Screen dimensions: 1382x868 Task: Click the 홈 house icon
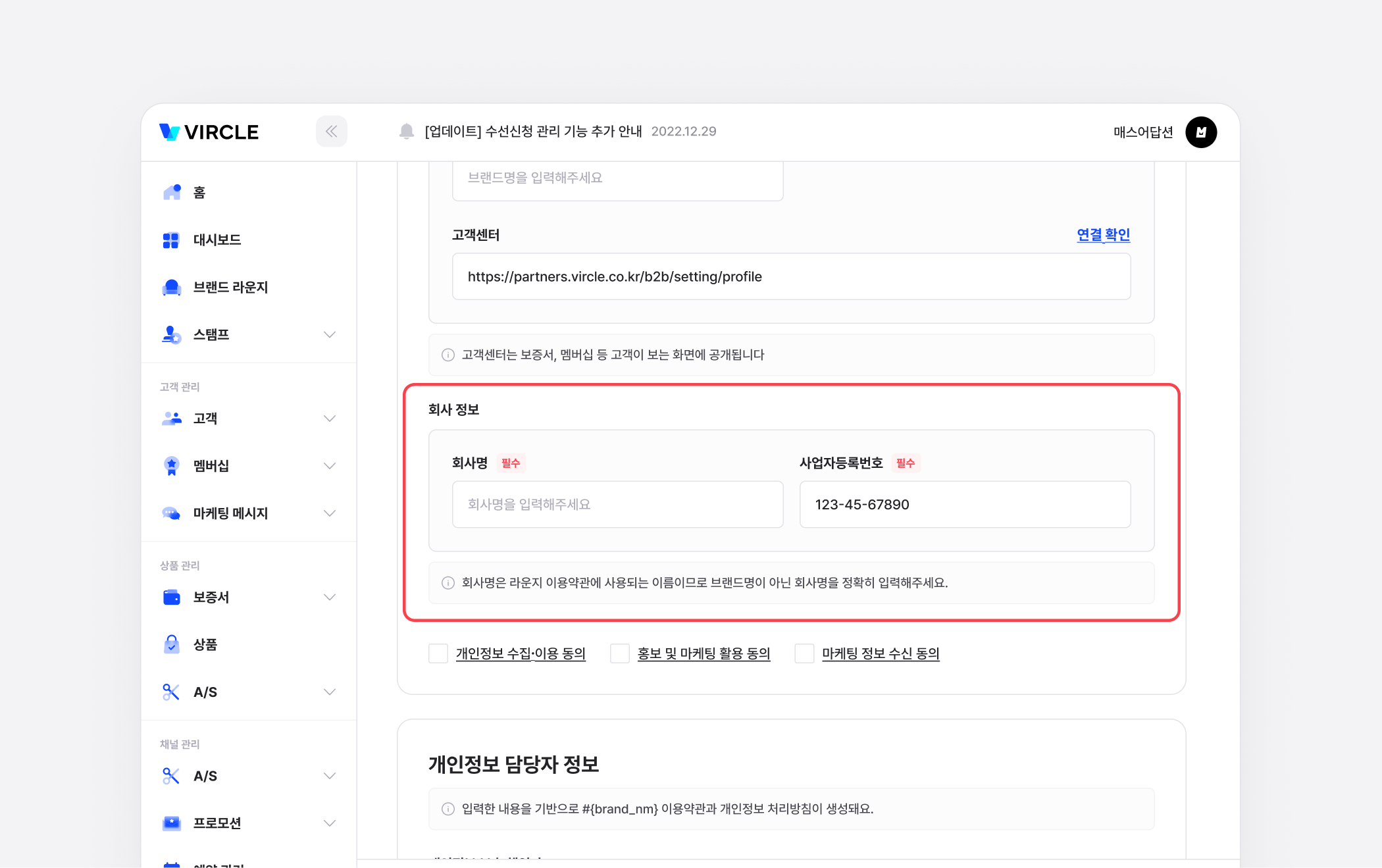(172, 192)
